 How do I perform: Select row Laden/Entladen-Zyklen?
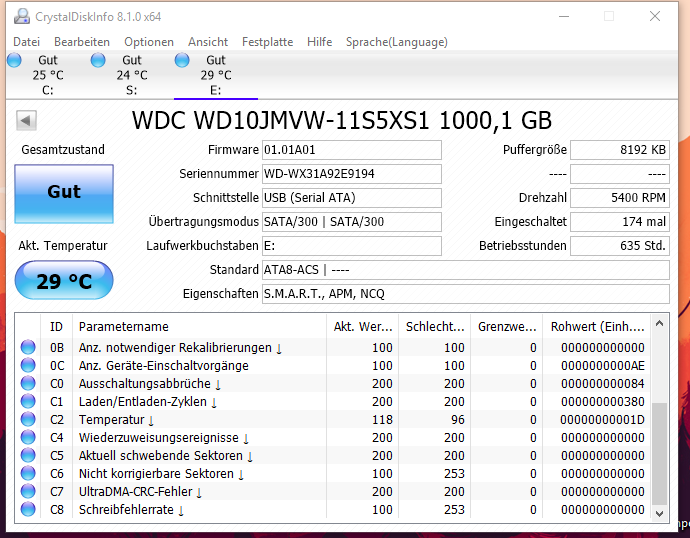pyautogui.click(x=333, y=401)
